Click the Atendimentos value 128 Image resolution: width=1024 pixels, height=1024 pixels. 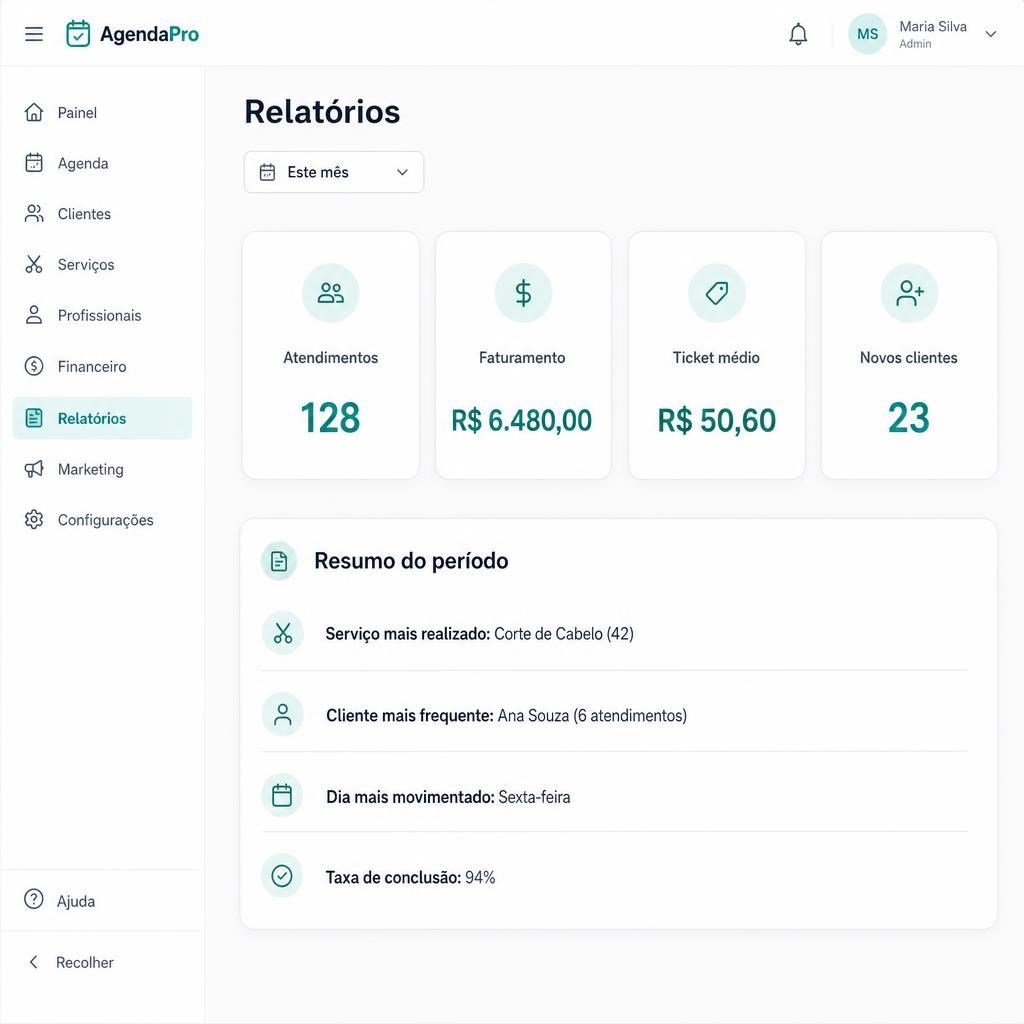click(330, 418)
